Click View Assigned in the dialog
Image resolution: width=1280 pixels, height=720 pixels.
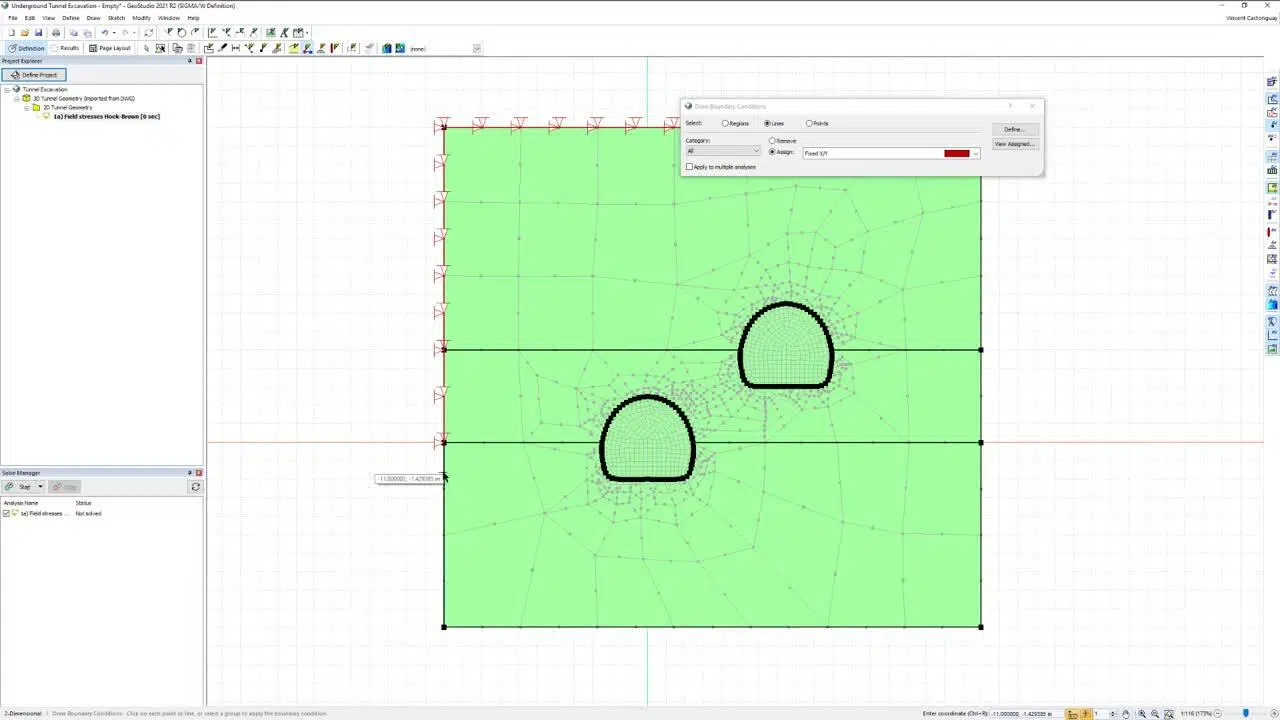1014,143
